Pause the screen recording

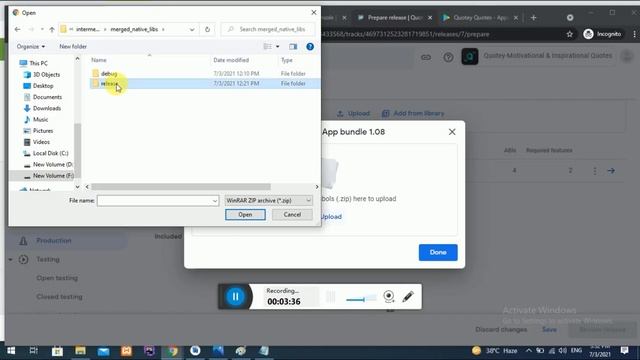click(x=236, y=297)
